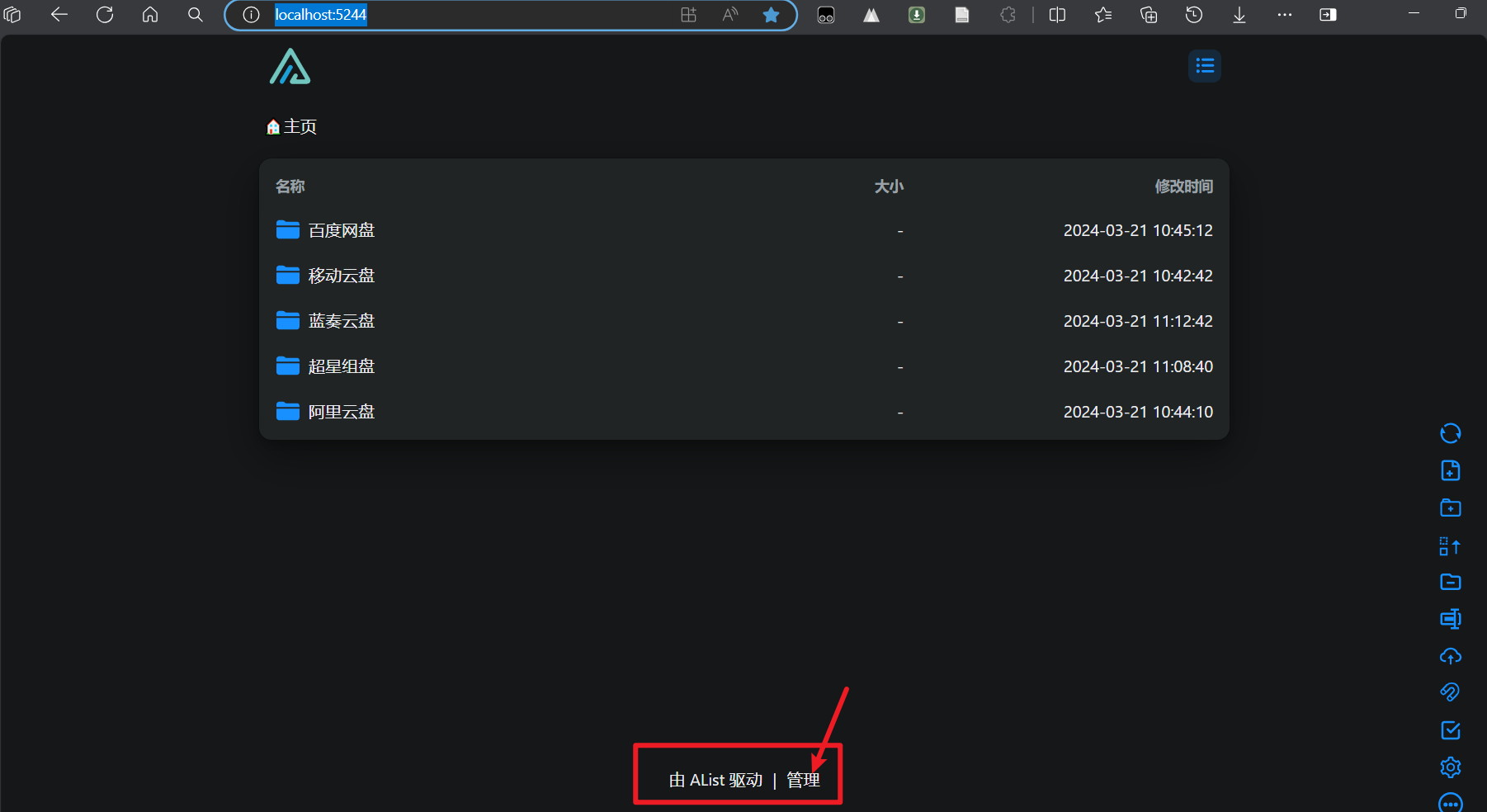
Task: Open the browser history icon
Action: (x=1194, y=15)
